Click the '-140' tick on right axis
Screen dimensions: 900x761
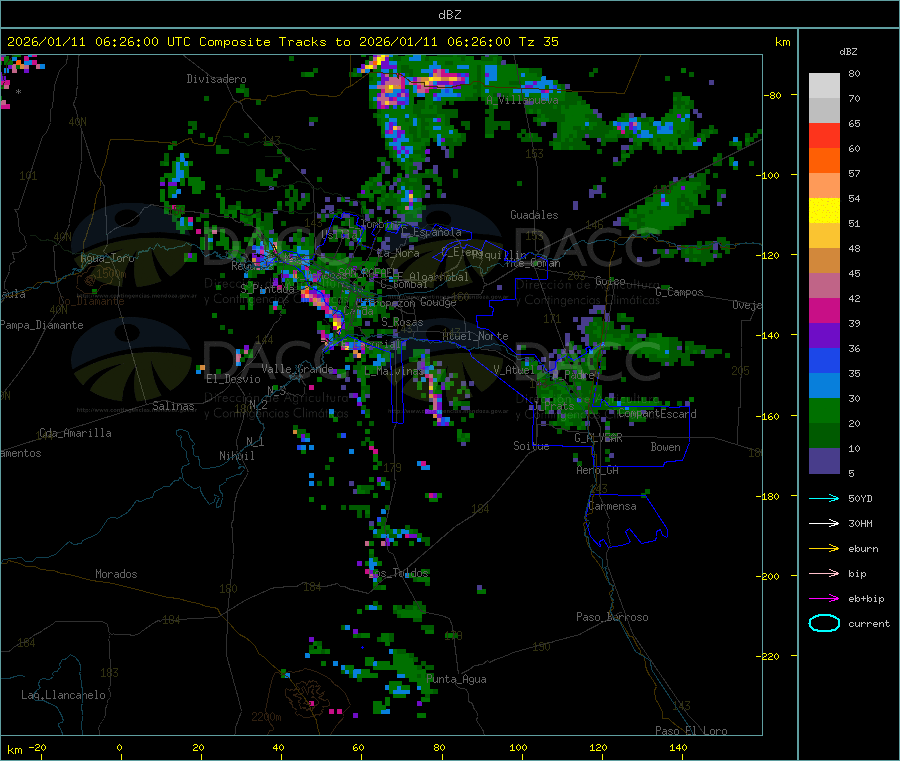770,335
